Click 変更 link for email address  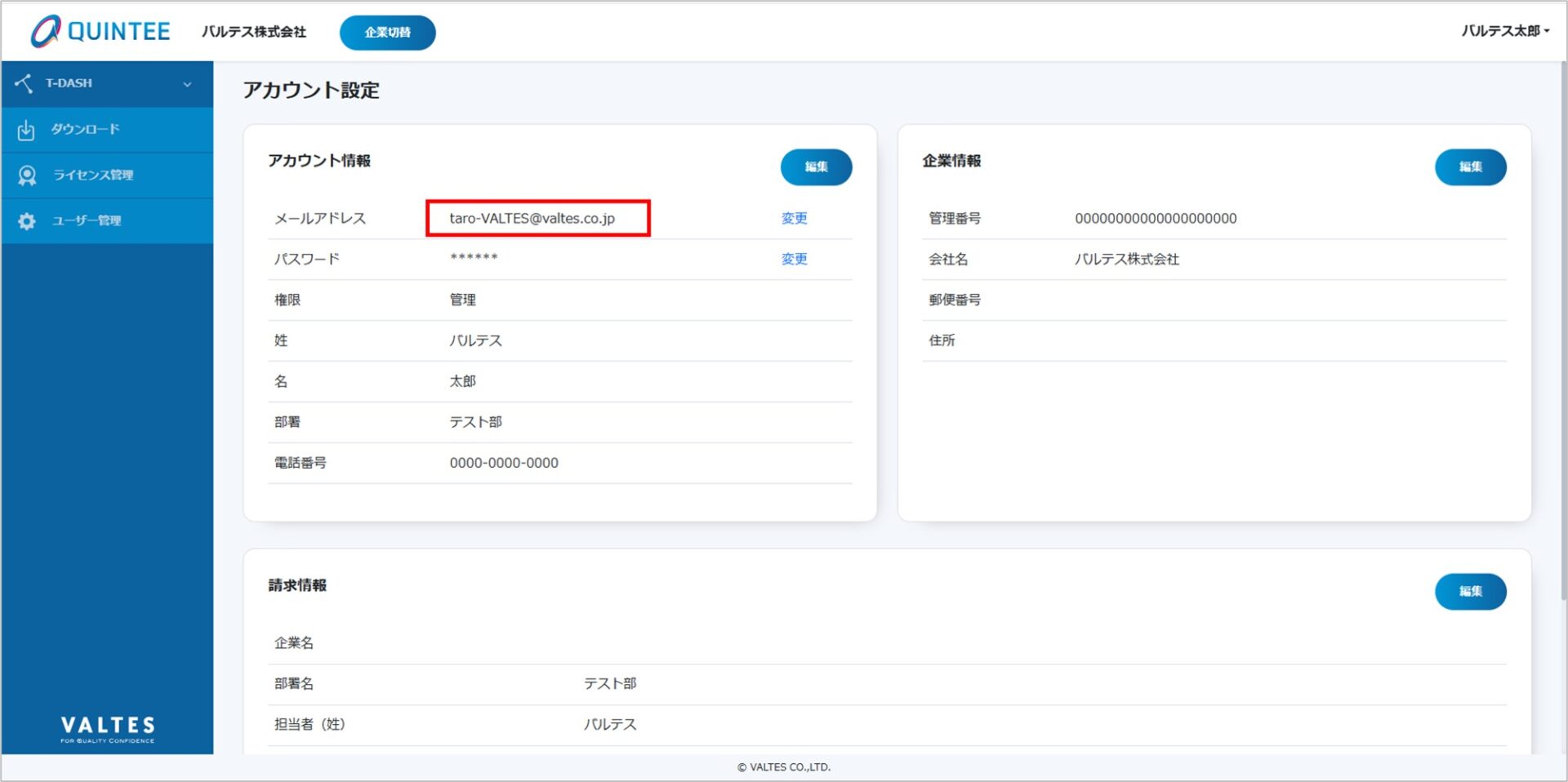[x=794, y=218]
